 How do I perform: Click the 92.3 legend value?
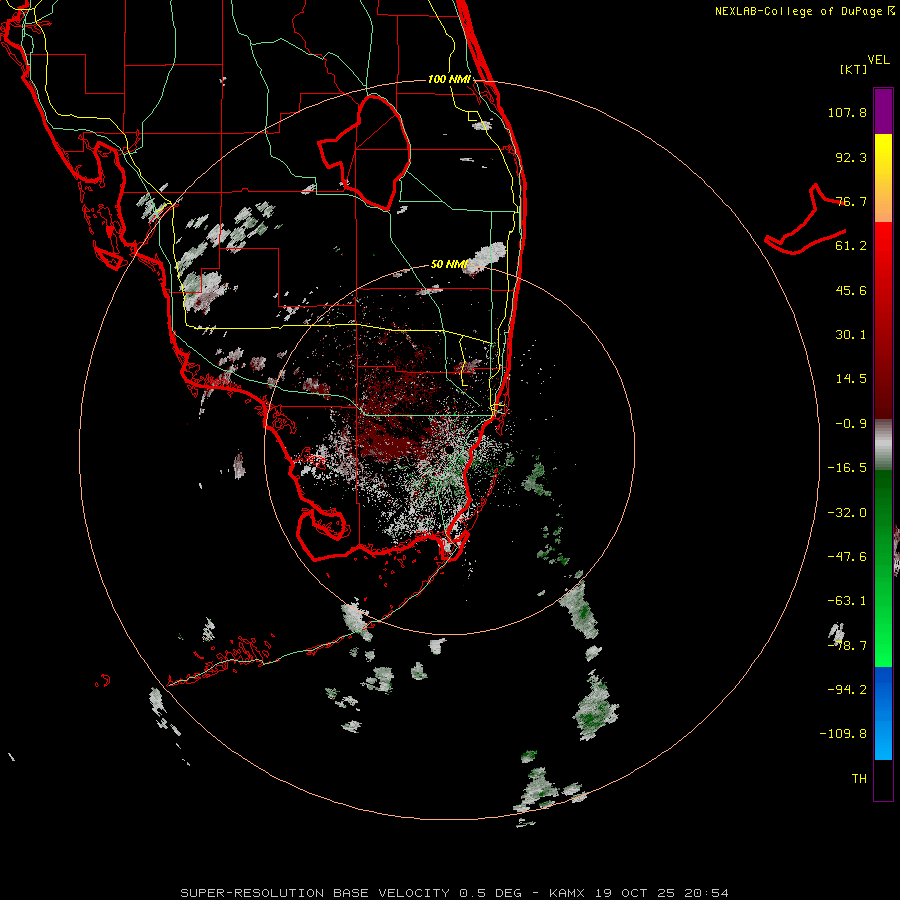pyautogui.click(x=851, y=157)
